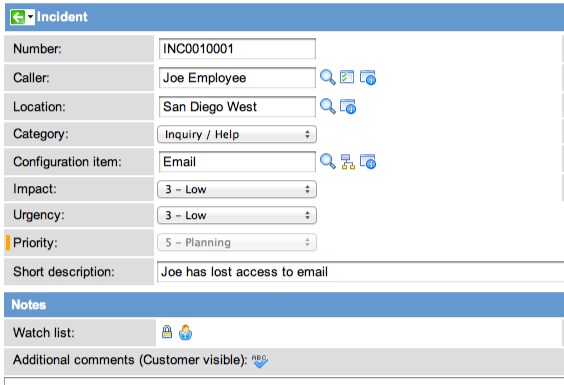Click the Configuration item lookup magnifier

327,161
